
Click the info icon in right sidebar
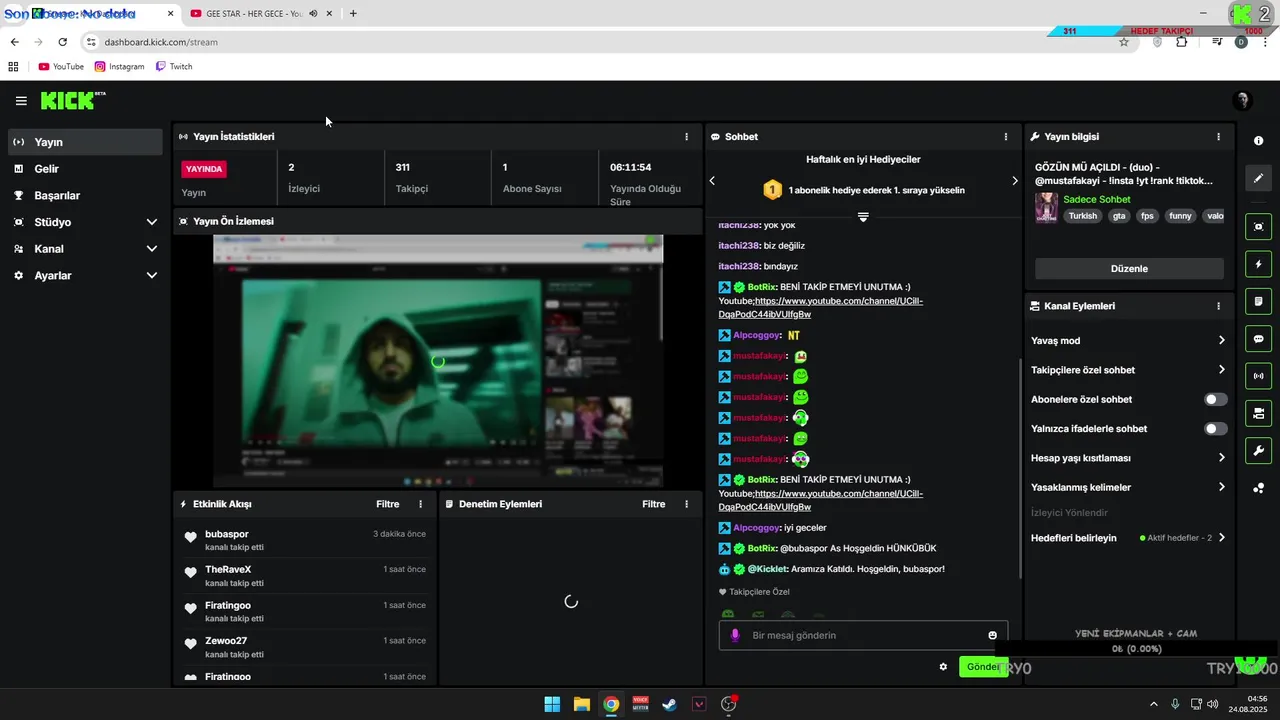[x=1258, y=141]
